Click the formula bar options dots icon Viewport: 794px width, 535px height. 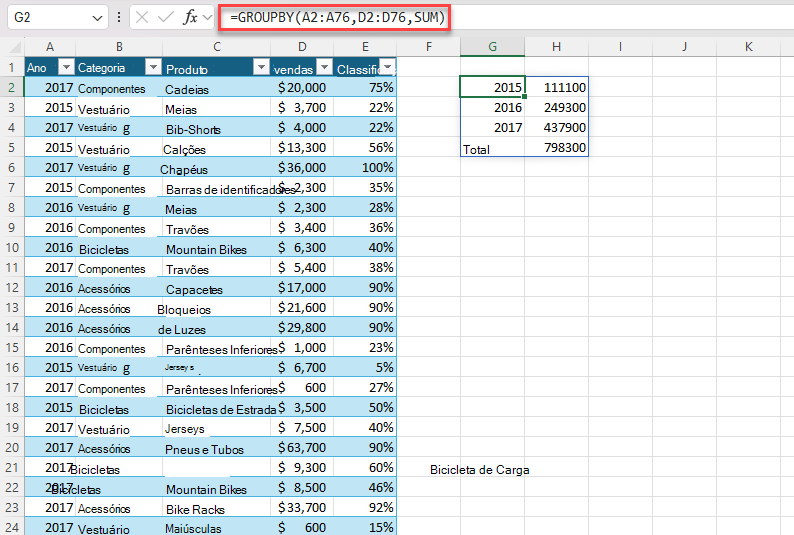[119, 18]
